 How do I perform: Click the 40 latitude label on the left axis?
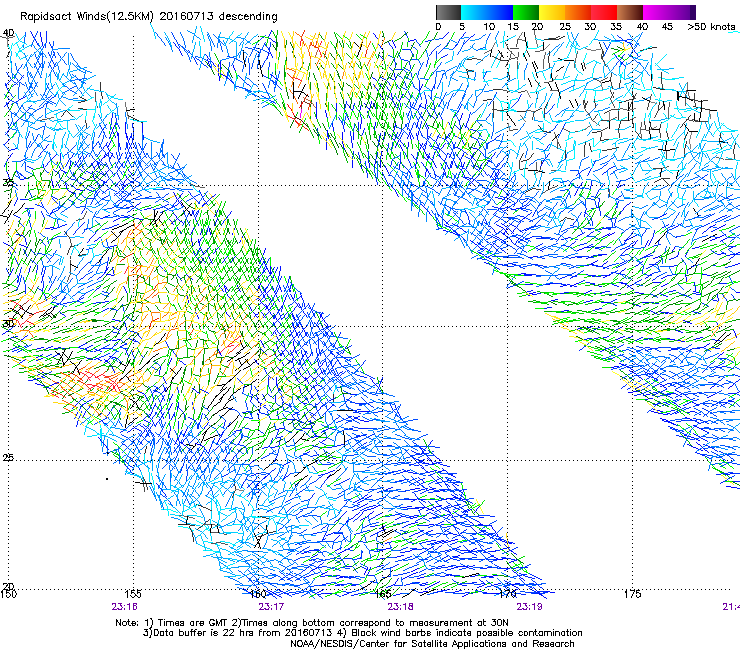tap(8, 33)
